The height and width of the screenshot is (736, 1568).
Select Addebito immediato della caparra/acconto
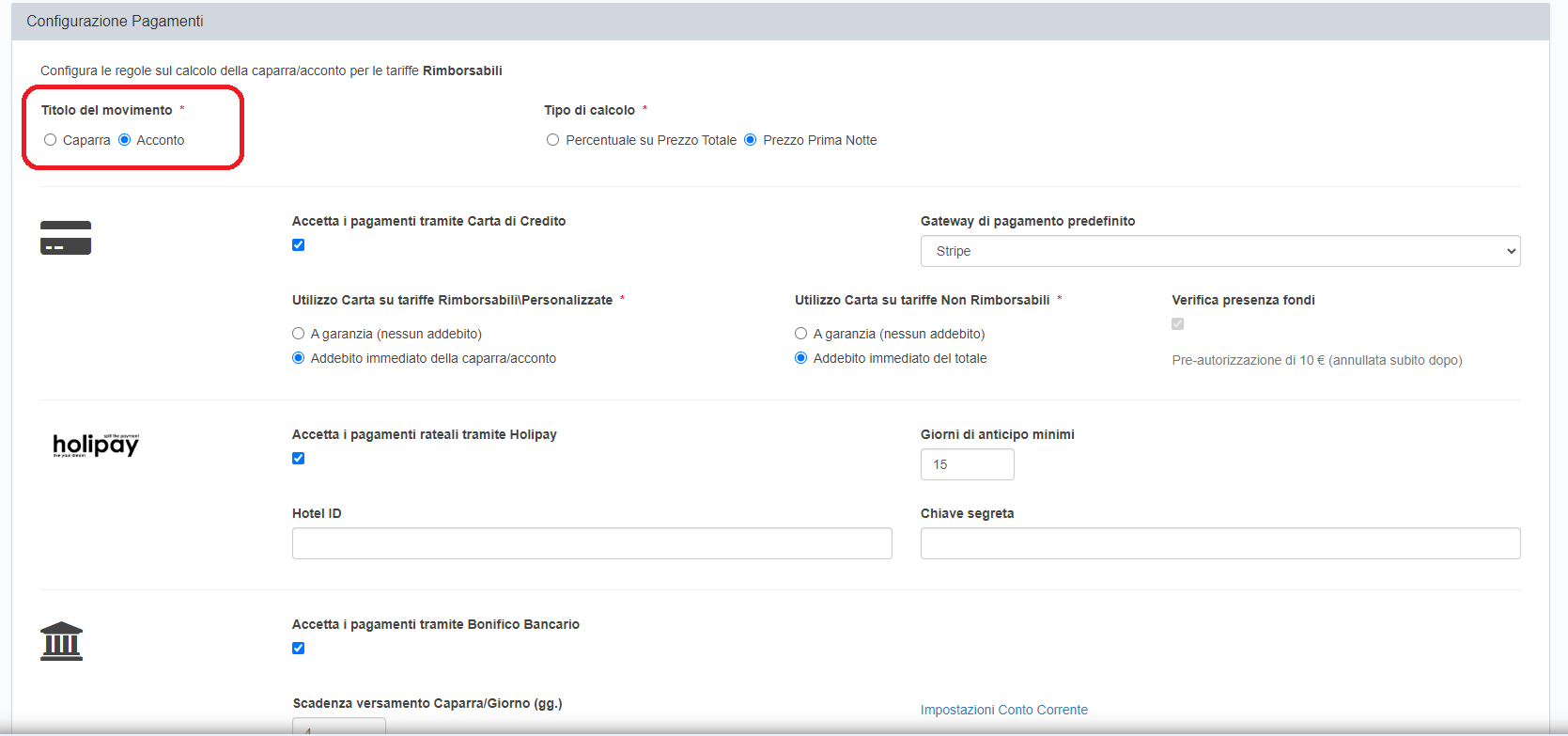[299, 358]
